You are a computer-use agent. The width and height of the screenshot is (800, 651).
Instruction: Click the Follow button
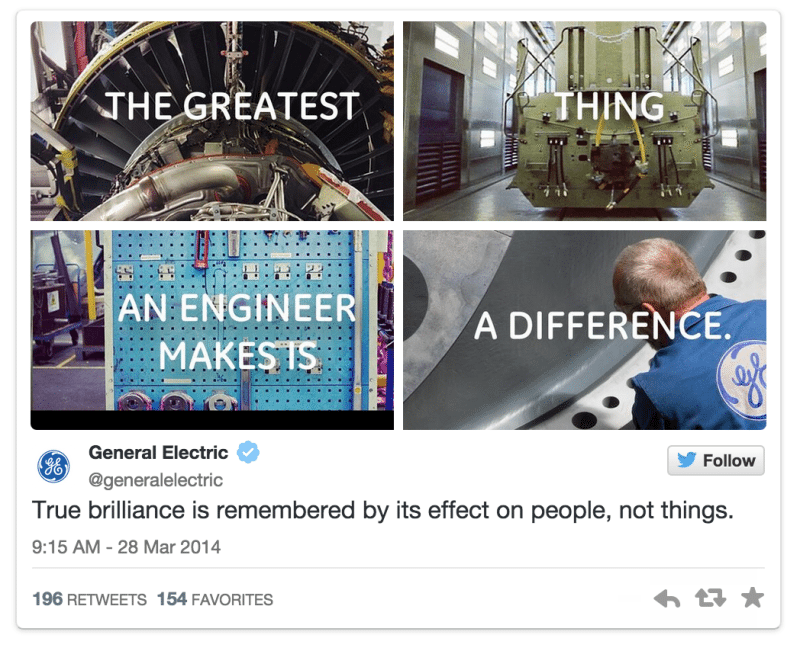pos(716,461)
